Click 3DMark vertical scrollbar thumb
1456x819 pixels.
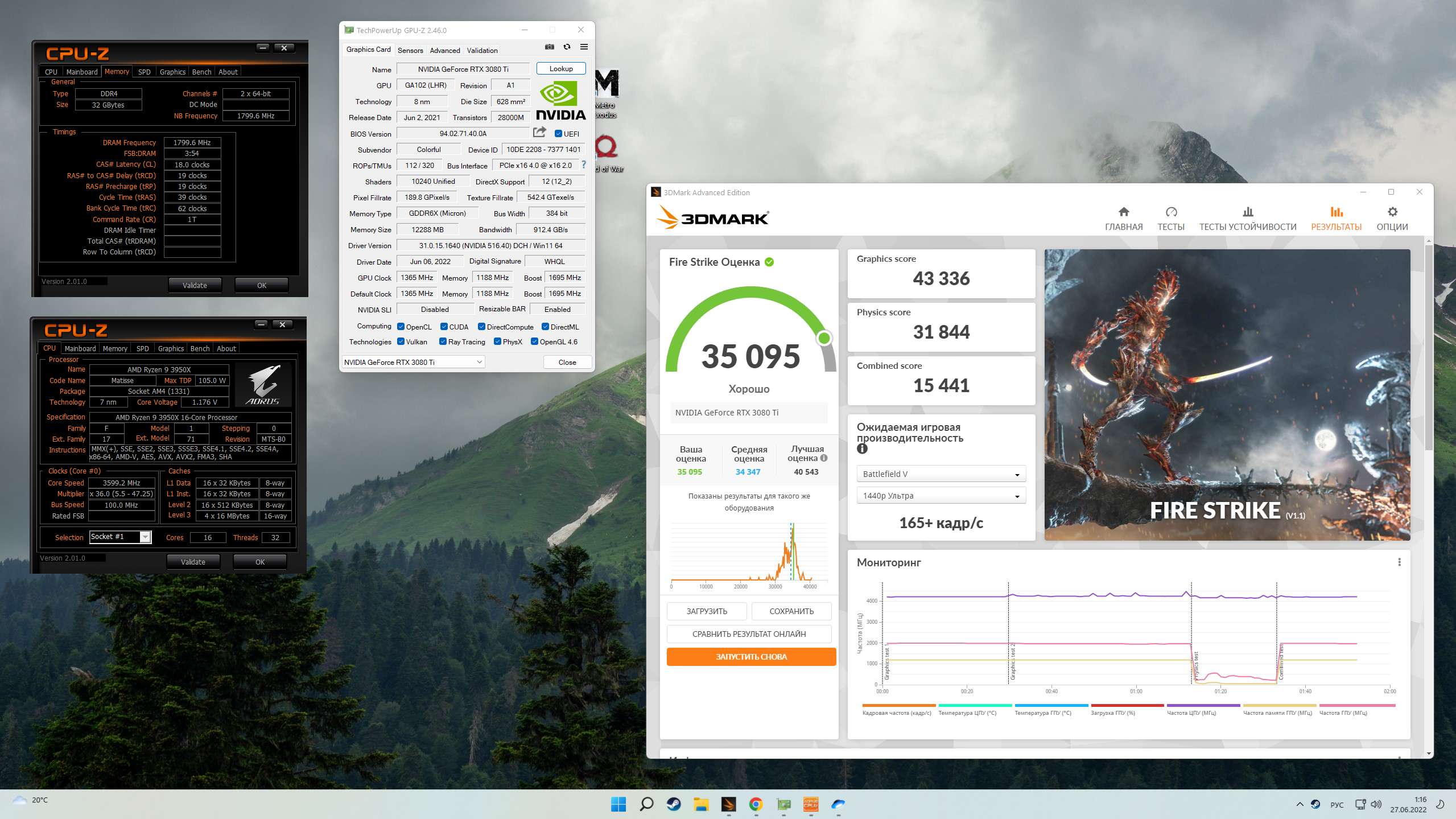1429,347
